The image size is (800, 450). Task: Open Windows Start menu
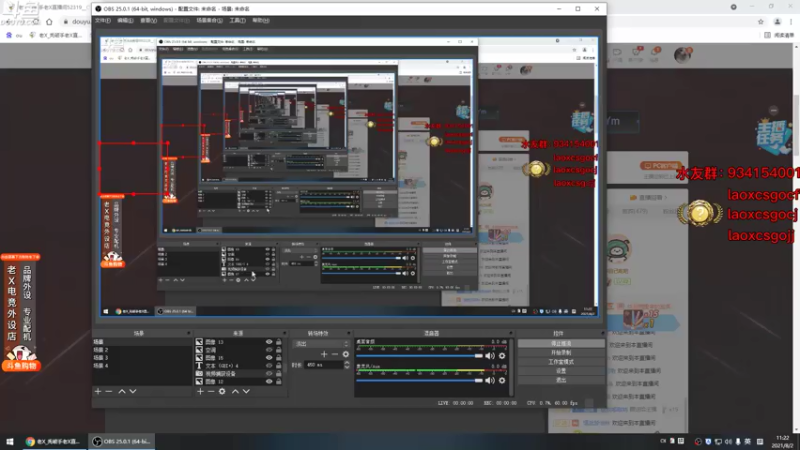point(10,441)
